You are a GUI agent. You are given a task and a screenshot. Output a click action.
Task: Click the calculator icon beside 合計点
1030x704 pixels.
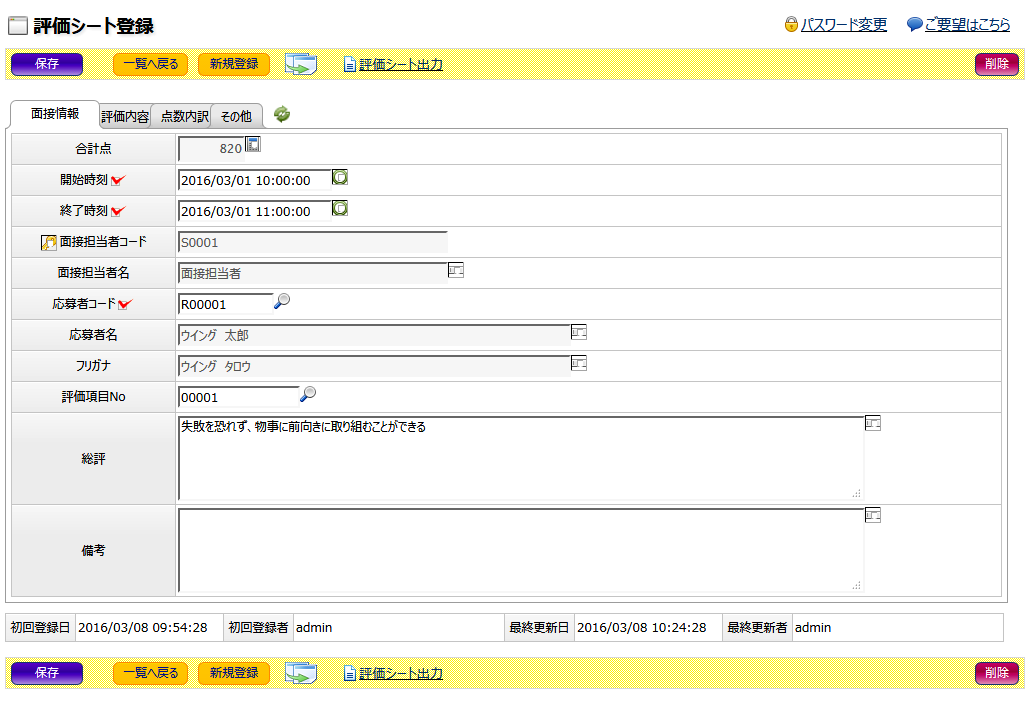[253, 145]
